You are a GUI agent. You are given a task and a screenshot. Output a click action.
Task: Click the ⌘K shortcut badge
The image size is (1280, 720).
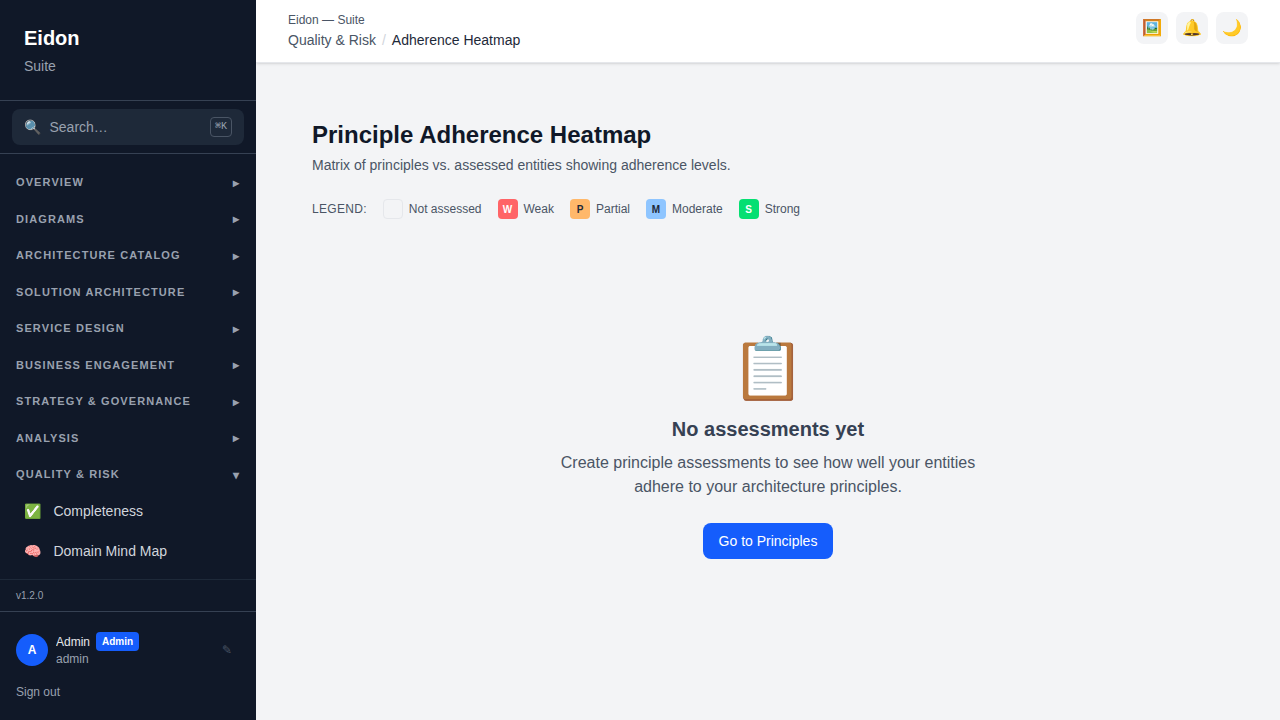click(221, 126)
